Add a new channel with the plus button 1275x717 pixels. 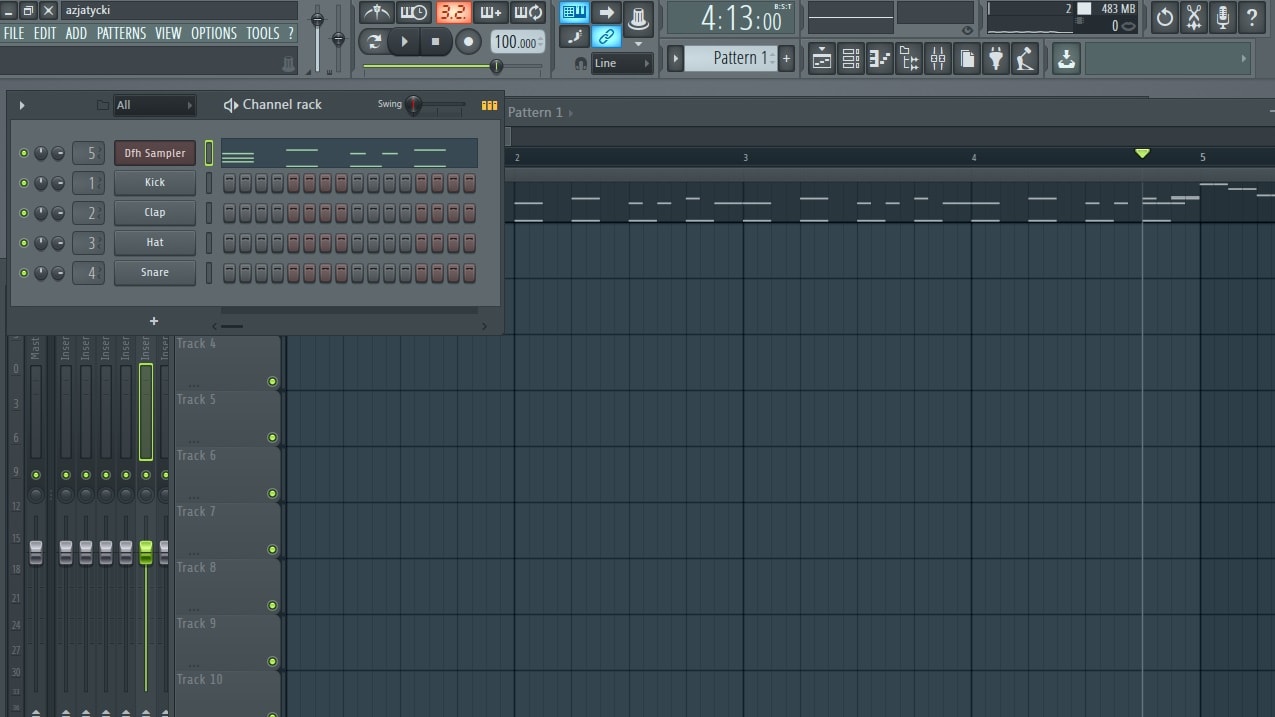(154, 321)
